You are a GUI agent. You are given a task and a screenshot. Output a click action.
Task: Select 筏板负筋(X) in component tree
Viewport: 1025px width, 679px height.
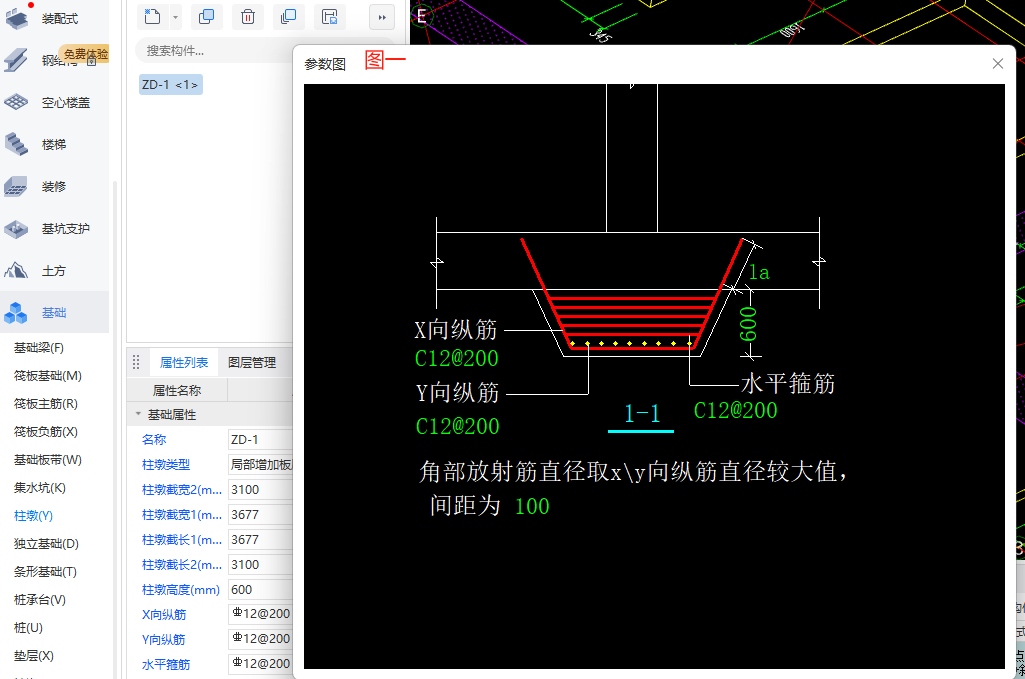(x=46, y=432)
